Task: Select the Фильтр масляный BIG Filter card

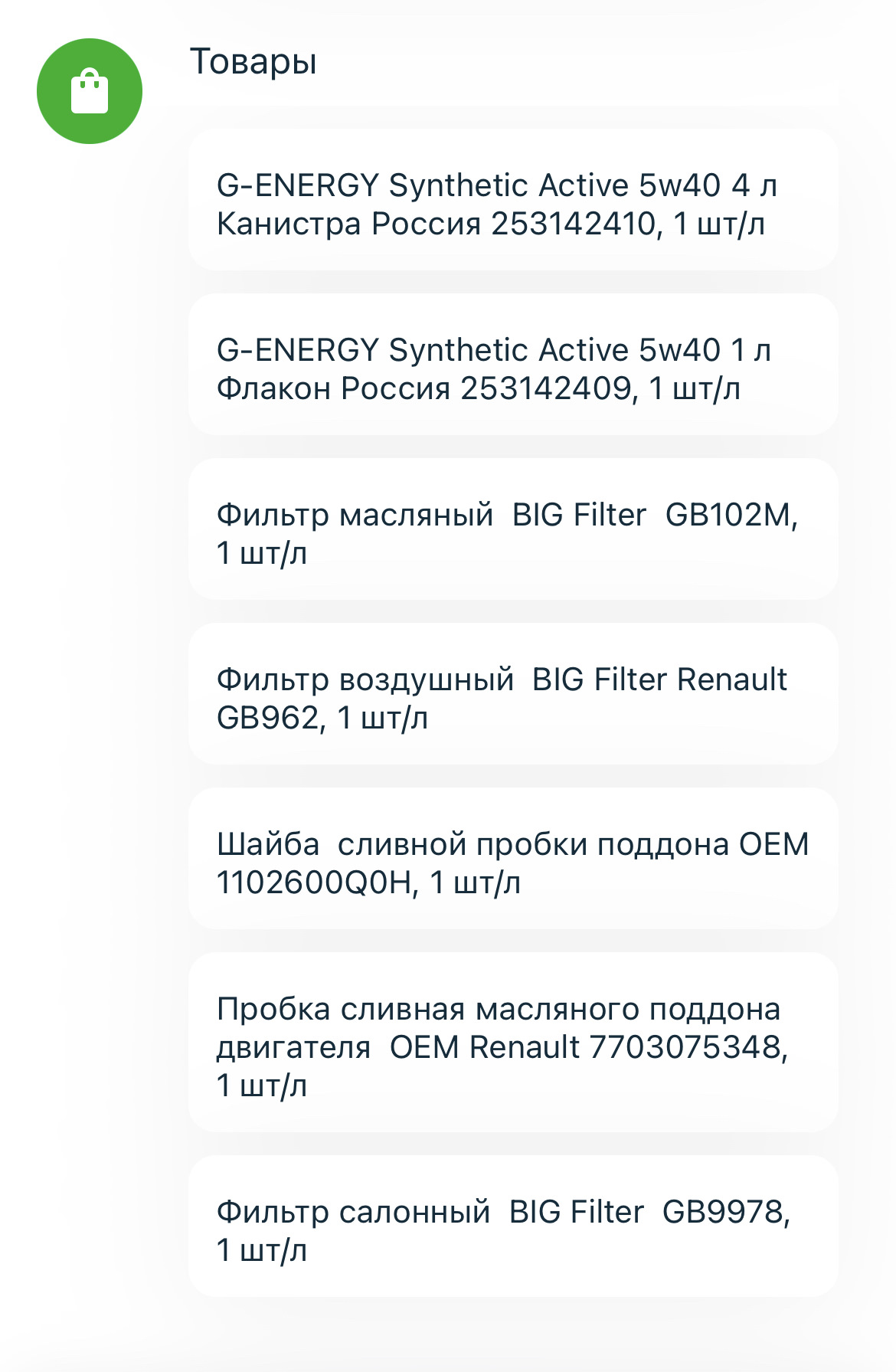Action: [x=512, y=529]
